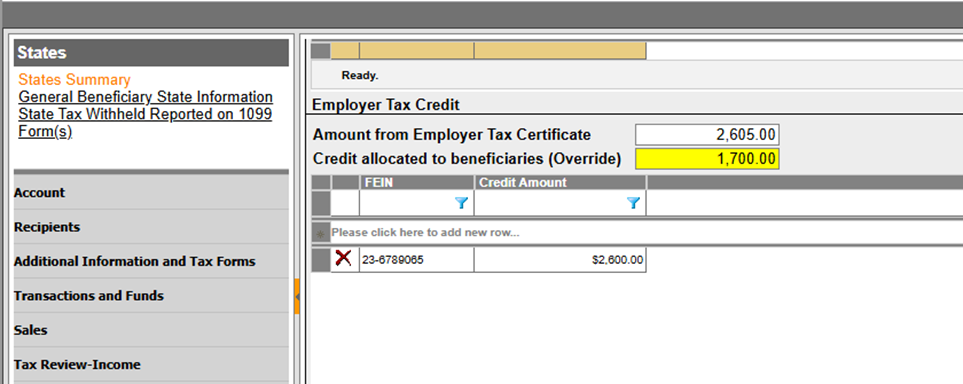Select the row header of the 23-6789065 row

(x=321, y=260)
